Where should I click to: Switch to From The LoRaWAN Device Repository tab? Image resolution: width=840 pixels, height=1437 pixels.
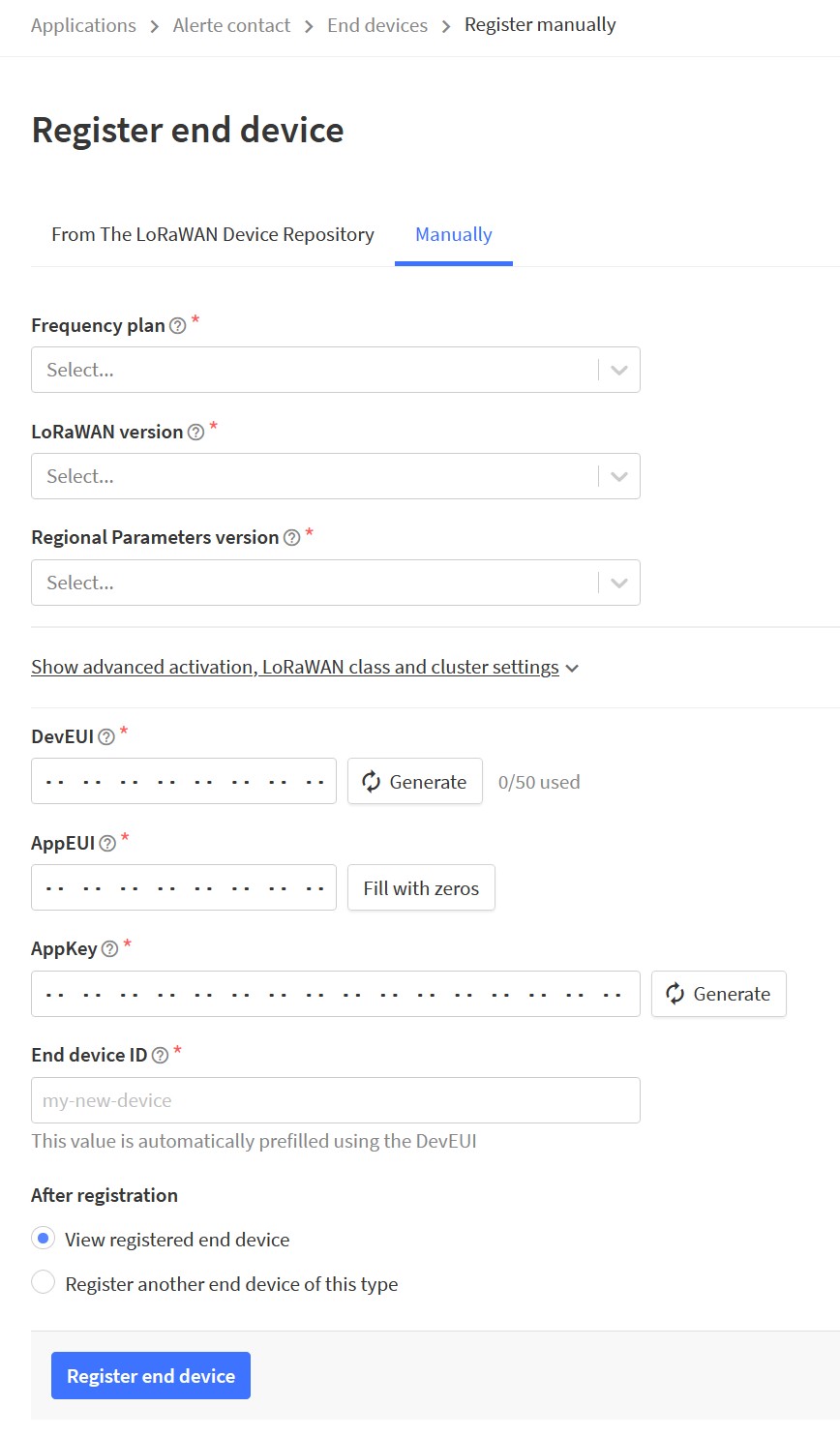click(x=213, y=234)
